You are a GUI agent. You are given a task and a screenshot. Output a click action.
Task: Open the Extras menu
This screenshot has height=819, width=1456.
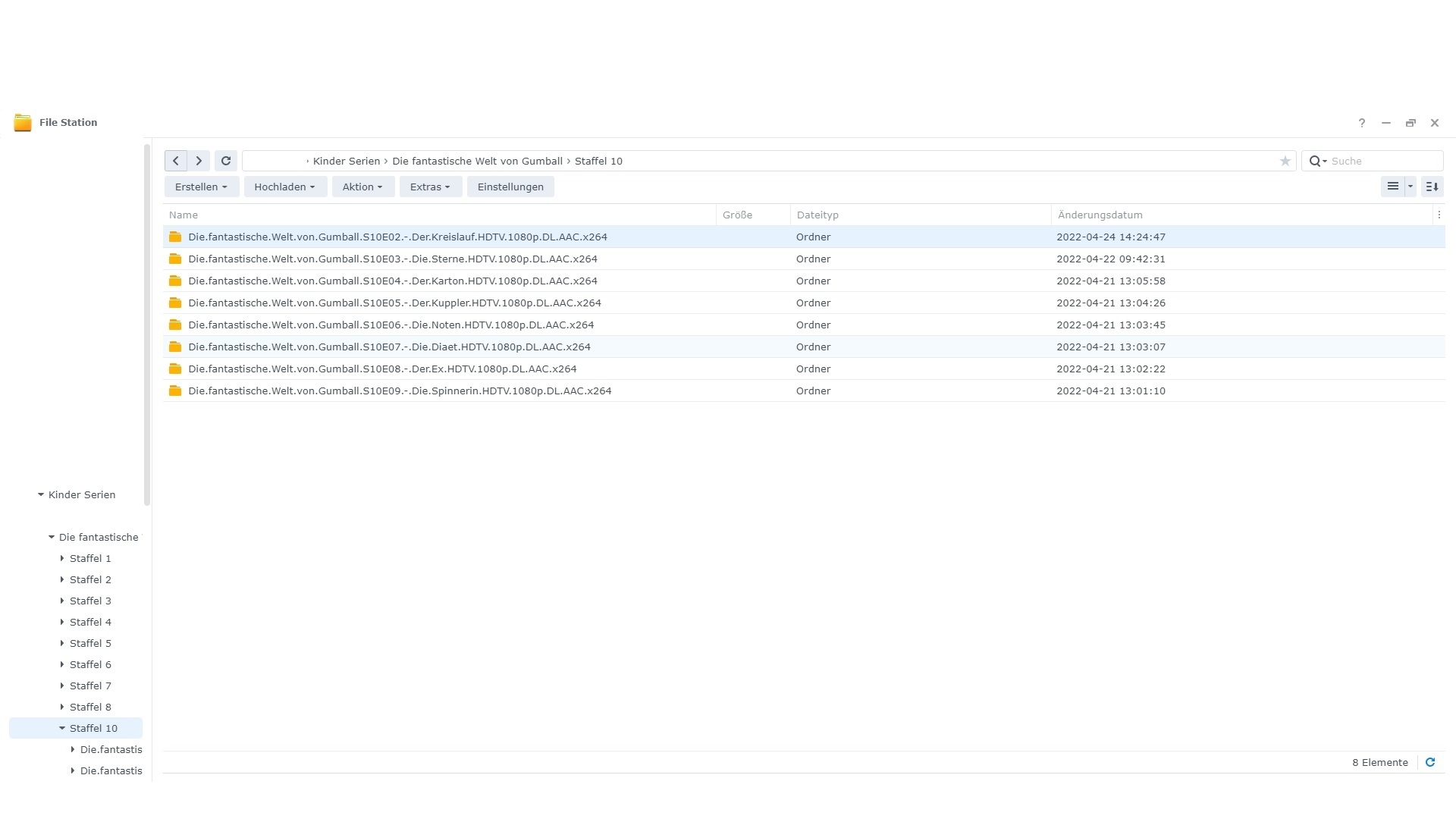tap(430, 187)
